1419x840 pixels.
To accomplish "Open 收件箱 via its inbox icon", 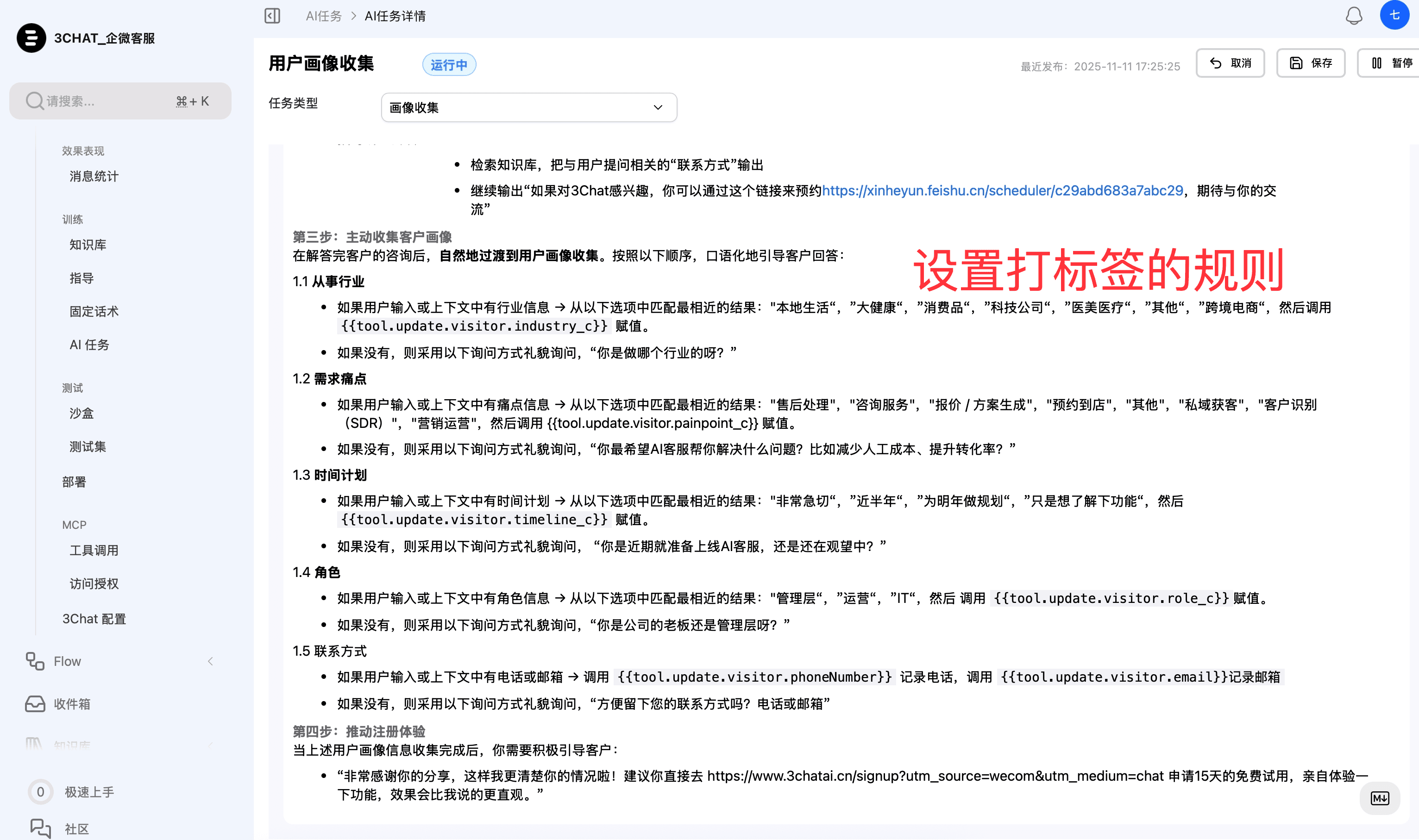I will click(x=35, y=703).
